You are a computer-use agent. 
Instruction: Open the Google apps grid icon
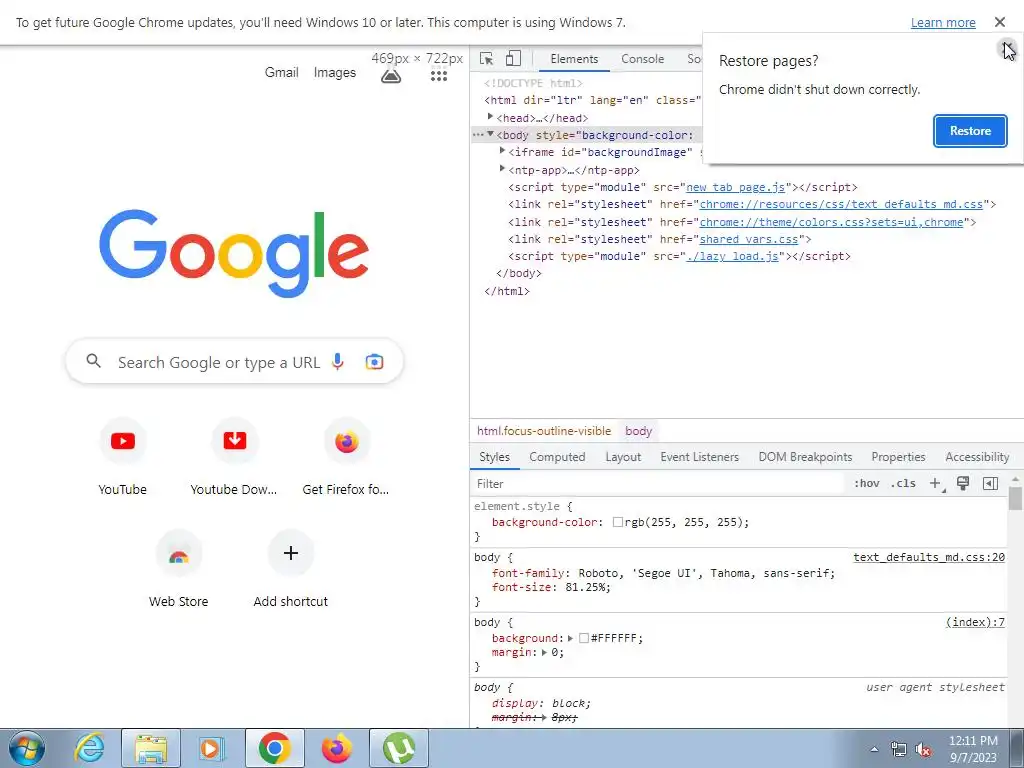pyautogui.click(x=439, y=75)
